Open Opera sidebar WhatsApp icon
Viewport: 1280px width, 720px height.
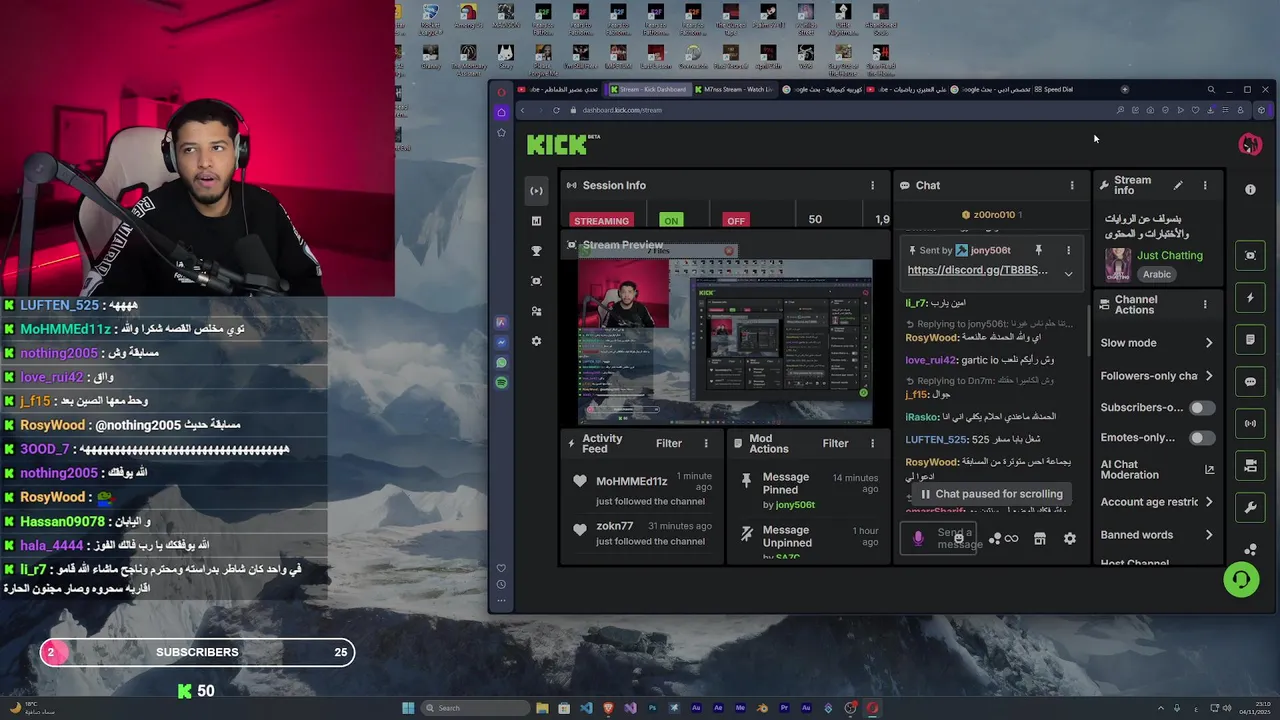pos(501,362)
